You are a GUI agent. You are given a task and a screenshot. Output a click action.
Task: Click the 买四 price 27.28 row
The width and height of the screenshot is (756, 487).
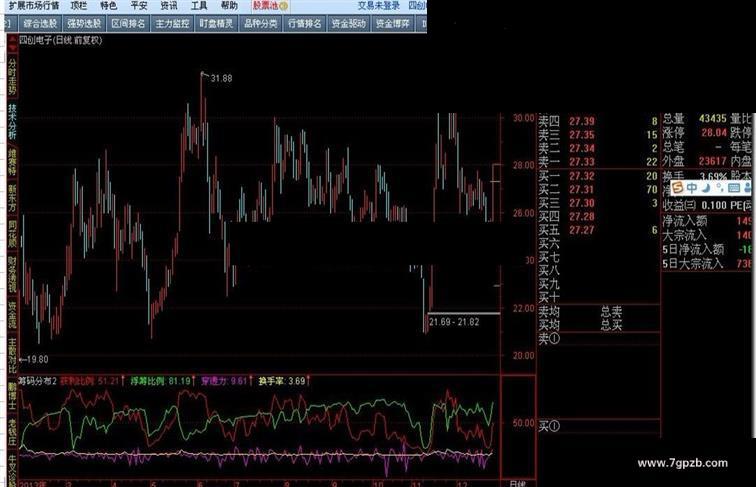click(598, 216)
